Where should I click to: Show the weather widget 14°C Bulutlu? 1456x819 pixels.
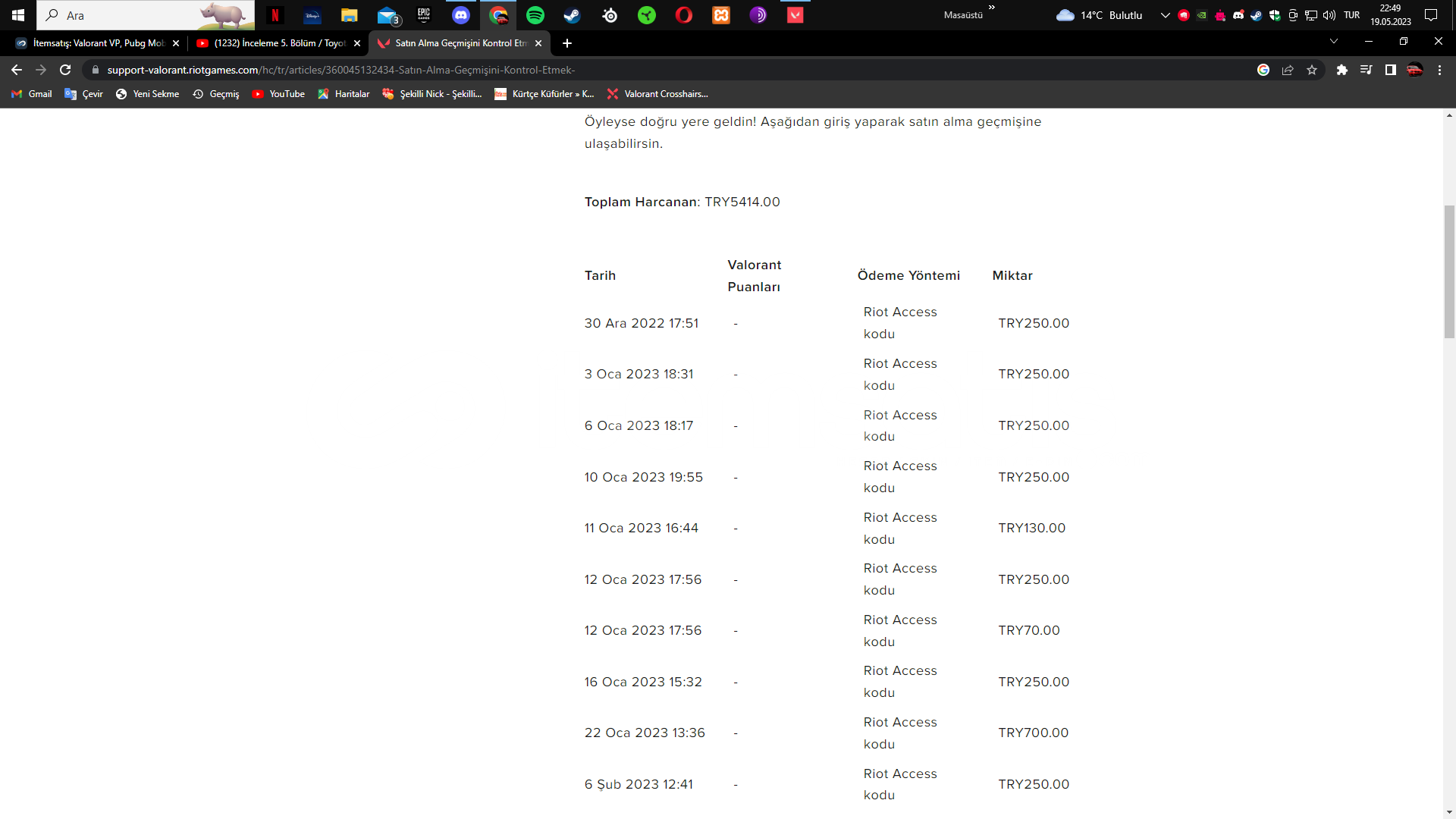click(1100, 15)
